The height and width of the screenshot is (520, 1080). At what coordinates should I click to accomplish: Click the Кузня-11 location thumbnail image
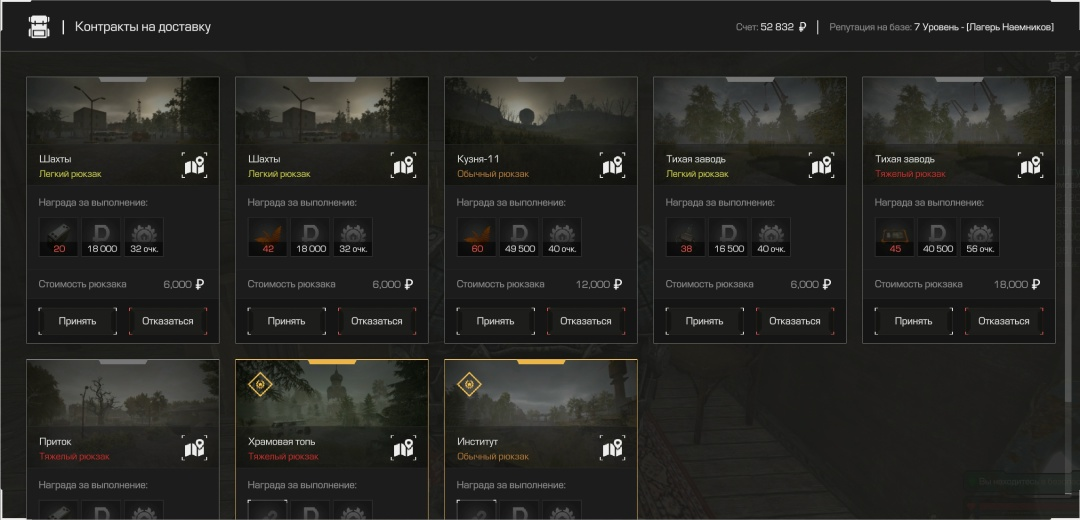coord(541,110)
